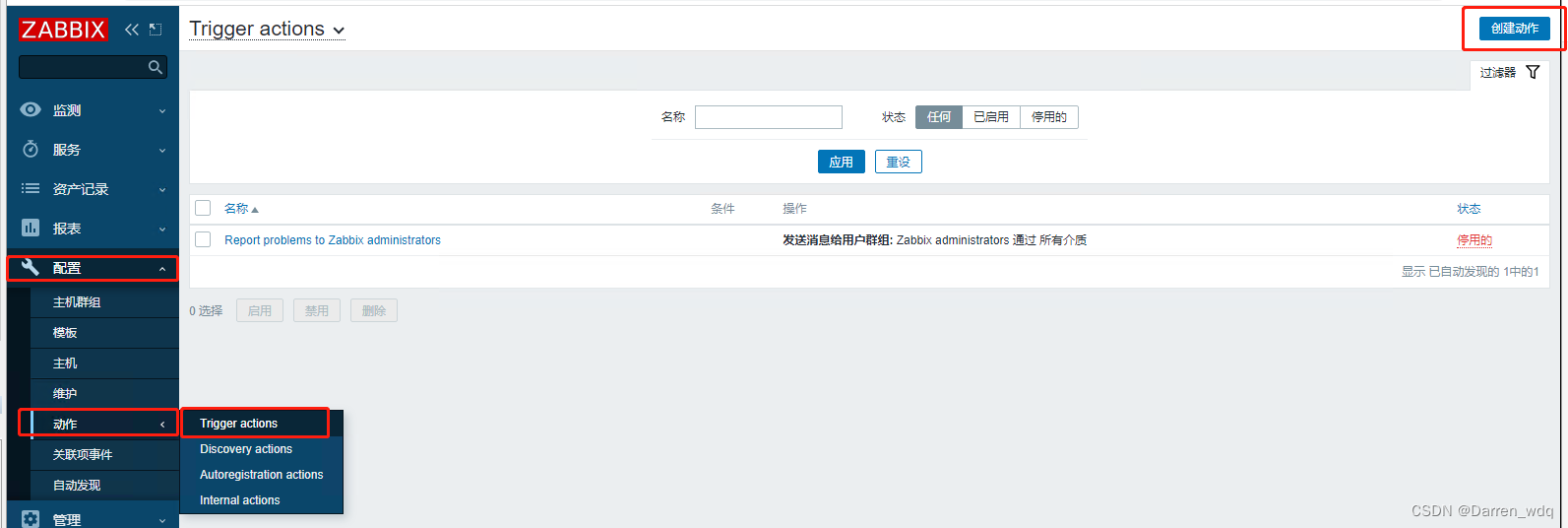Open the 过滤器 filter tab
Viewport: 1568px width, 528px height.
point(1510,73)
